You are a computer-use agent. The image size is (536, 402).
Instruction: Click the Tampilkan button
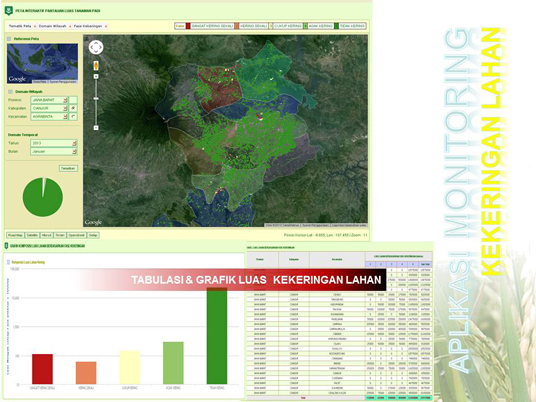(x=68, y=168)
